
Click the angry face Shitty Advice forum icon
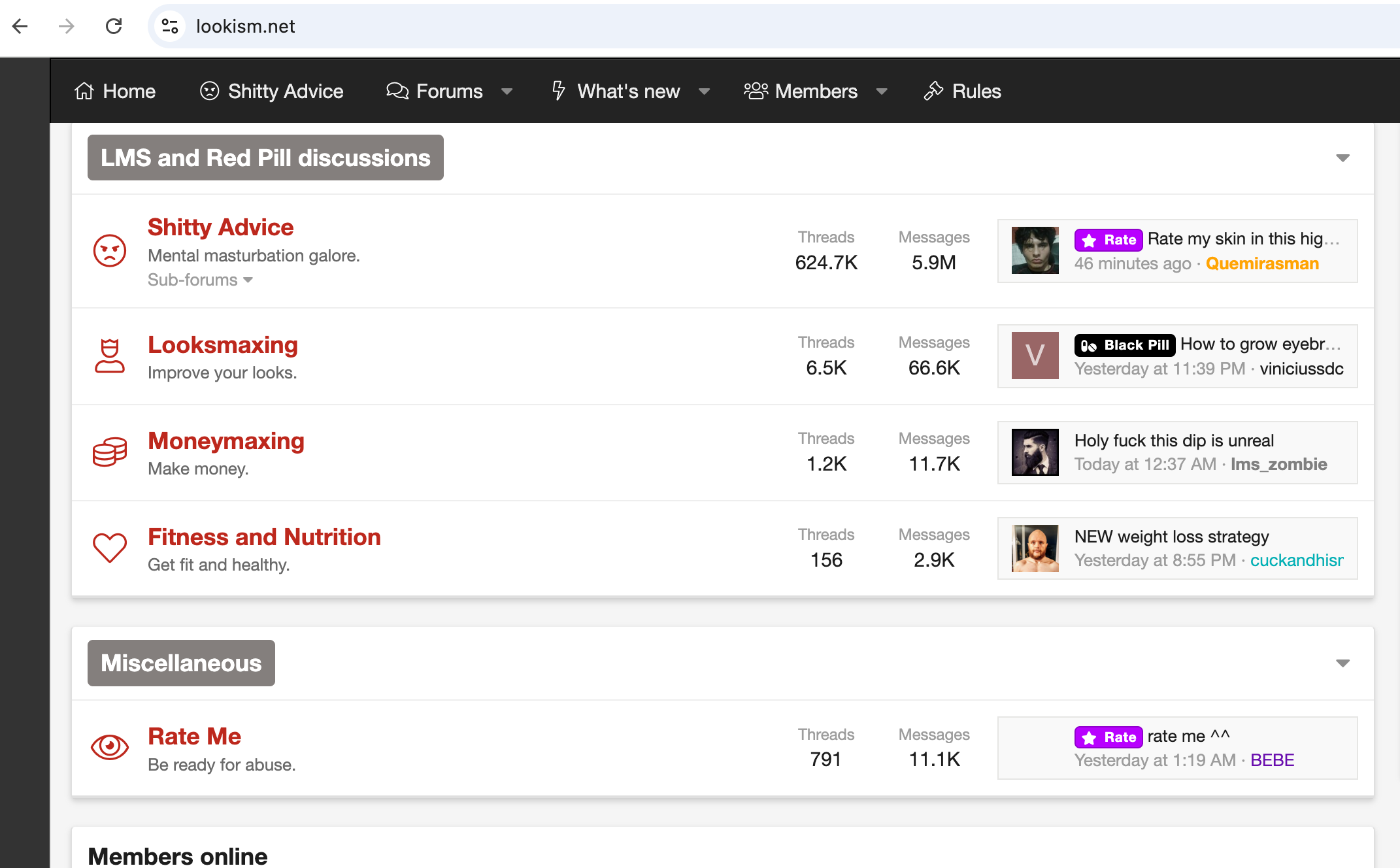tap(109, 251)
